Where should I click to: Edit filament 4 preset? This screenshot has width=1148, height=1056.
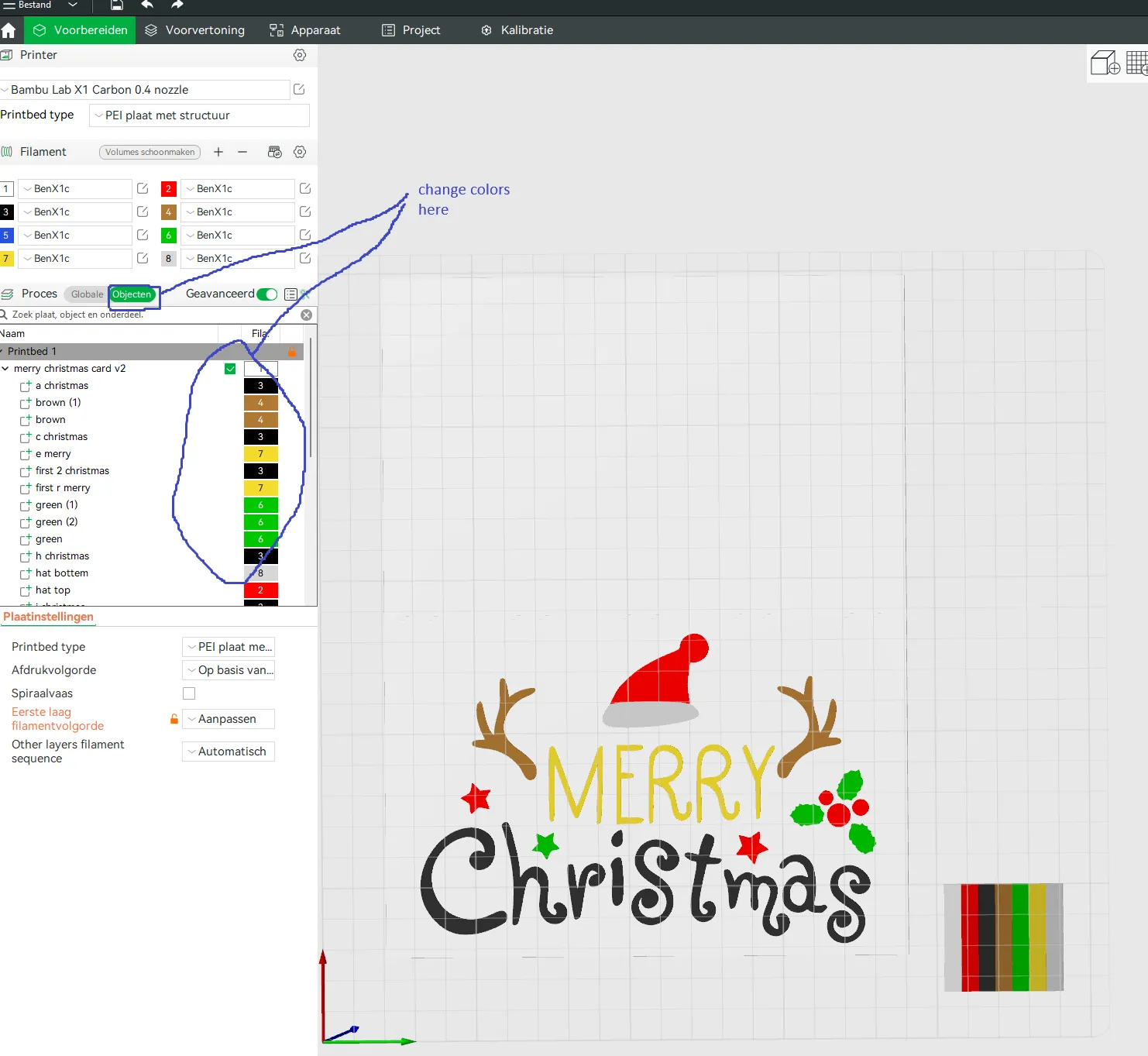[x=305, y=212]
